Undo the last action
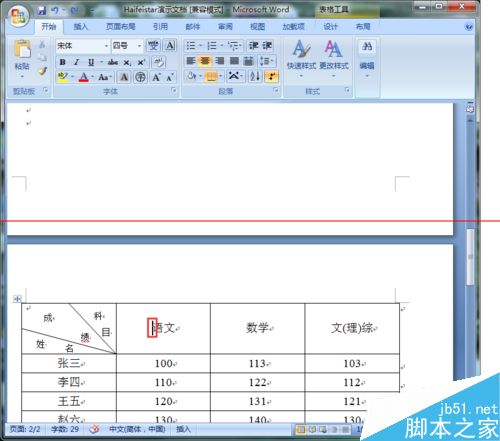The image size is (500, 441). click(55, 10)
